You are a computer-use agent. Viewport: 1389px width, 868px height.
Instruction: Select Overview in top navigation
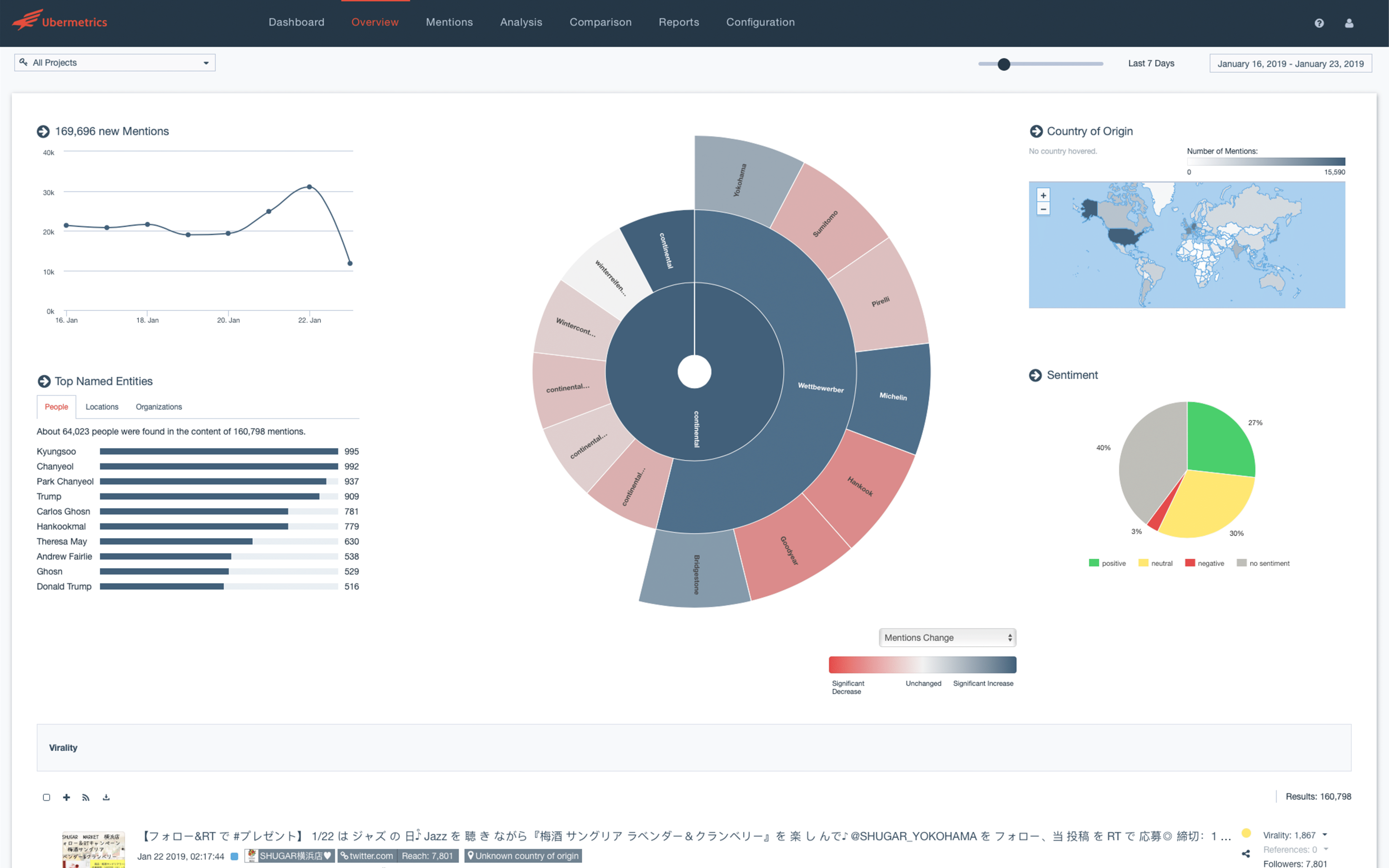point(375,22)
